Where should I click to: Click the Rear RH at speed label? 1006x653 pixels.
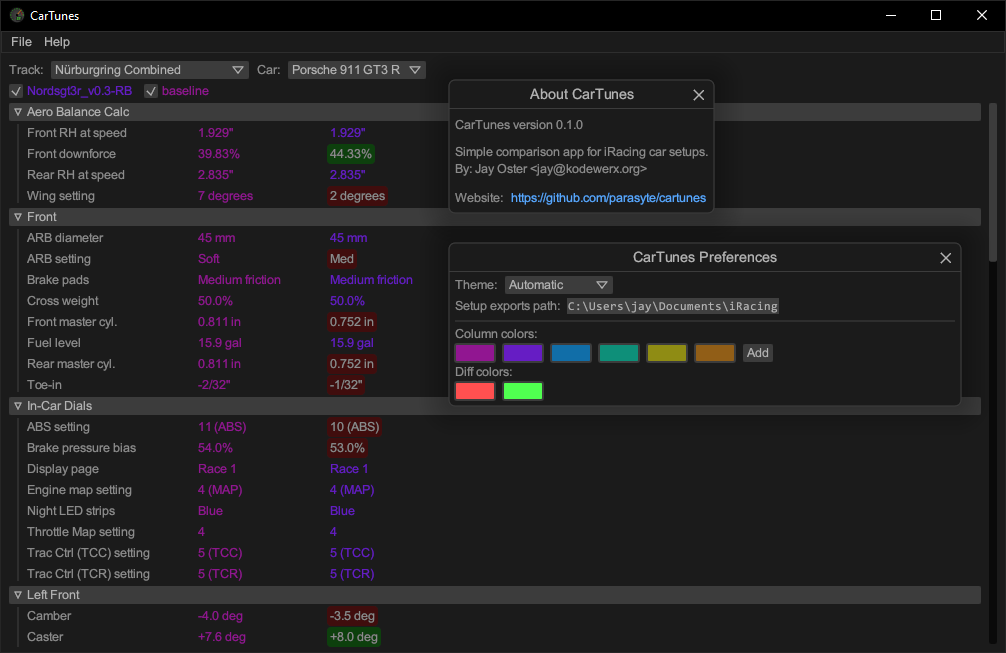76,174
